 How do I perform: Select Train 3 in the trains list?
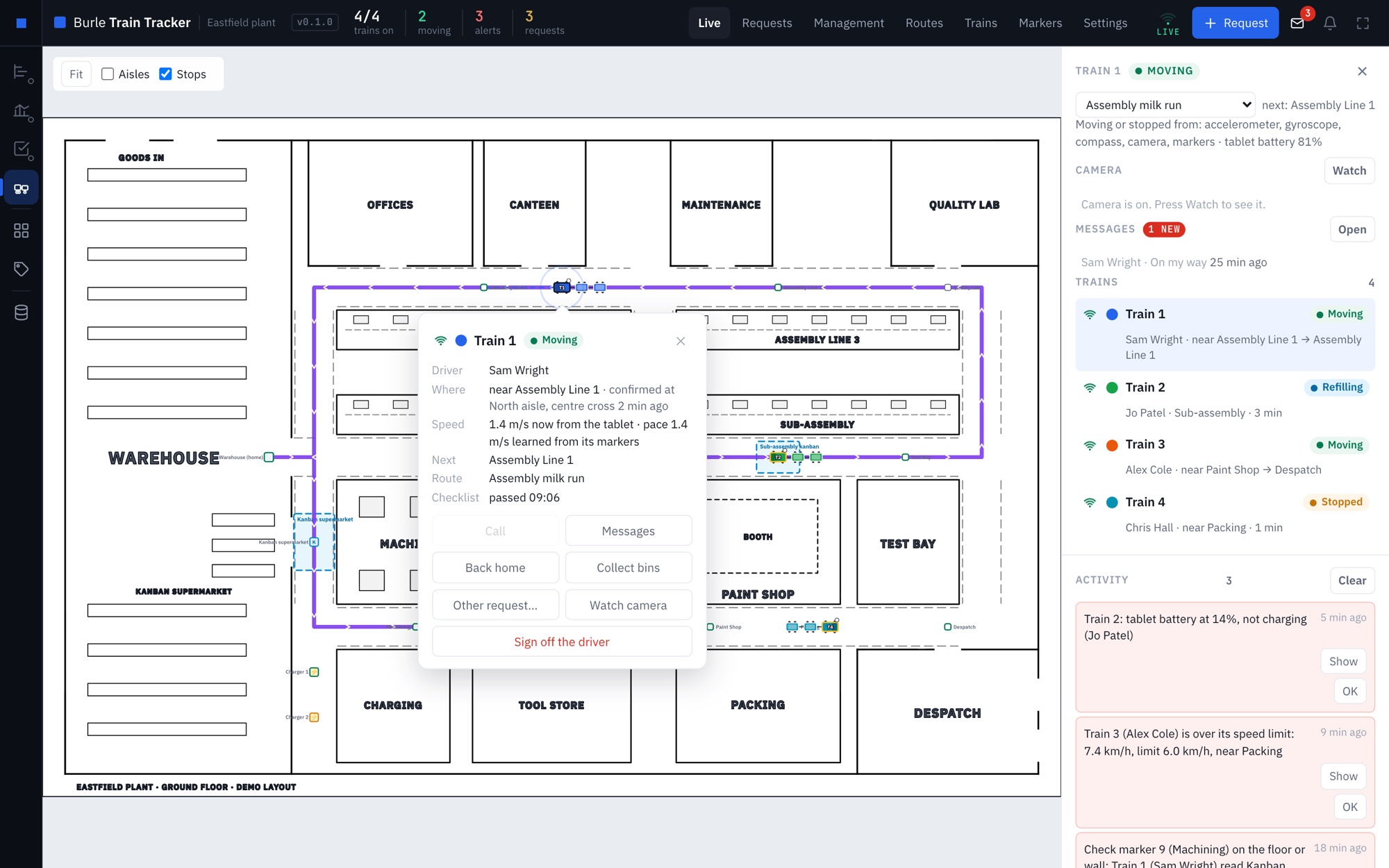pos(1225,456)
